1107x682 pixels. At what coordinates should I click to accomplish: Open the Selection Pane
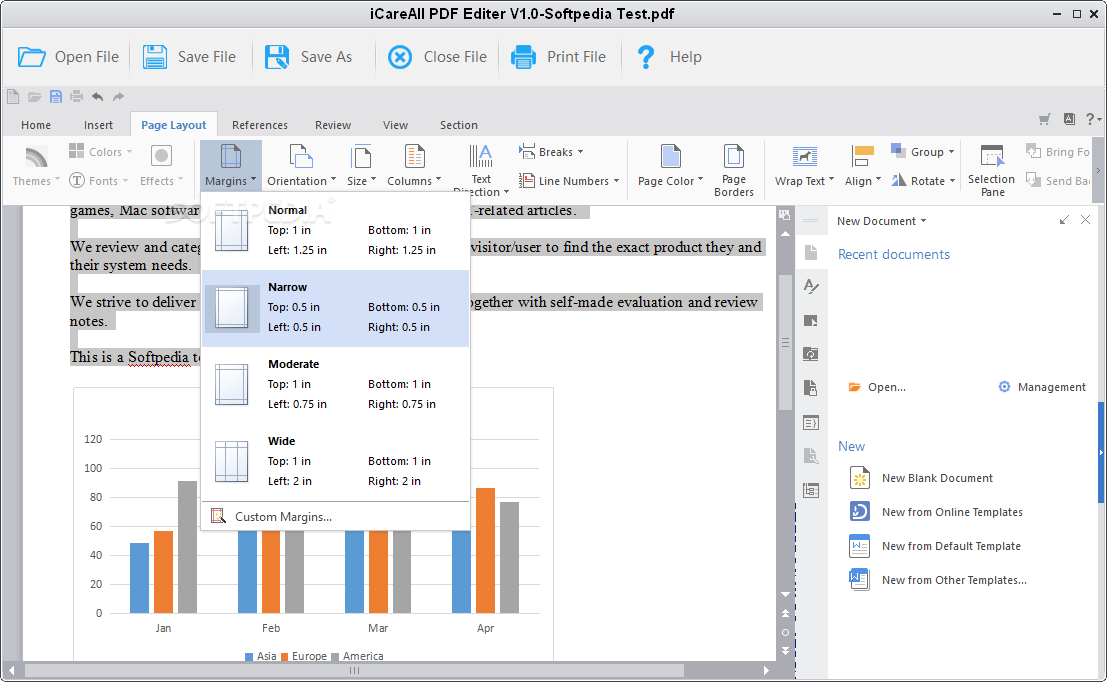tap(991, 172)
